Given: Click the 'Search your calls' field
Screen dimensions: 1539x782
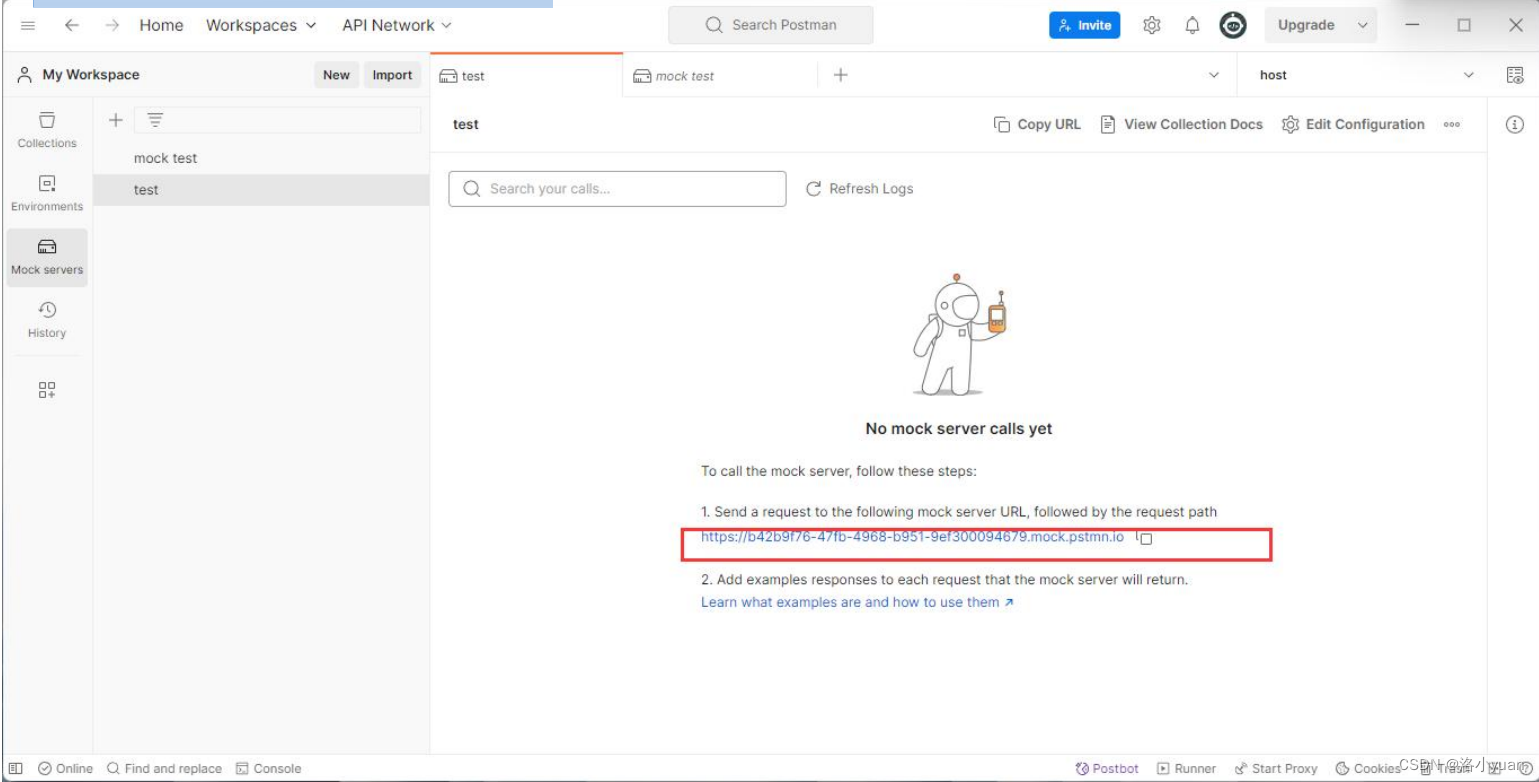Looking at the screenshot, I should pyautogui.click(x=617, y=189).
